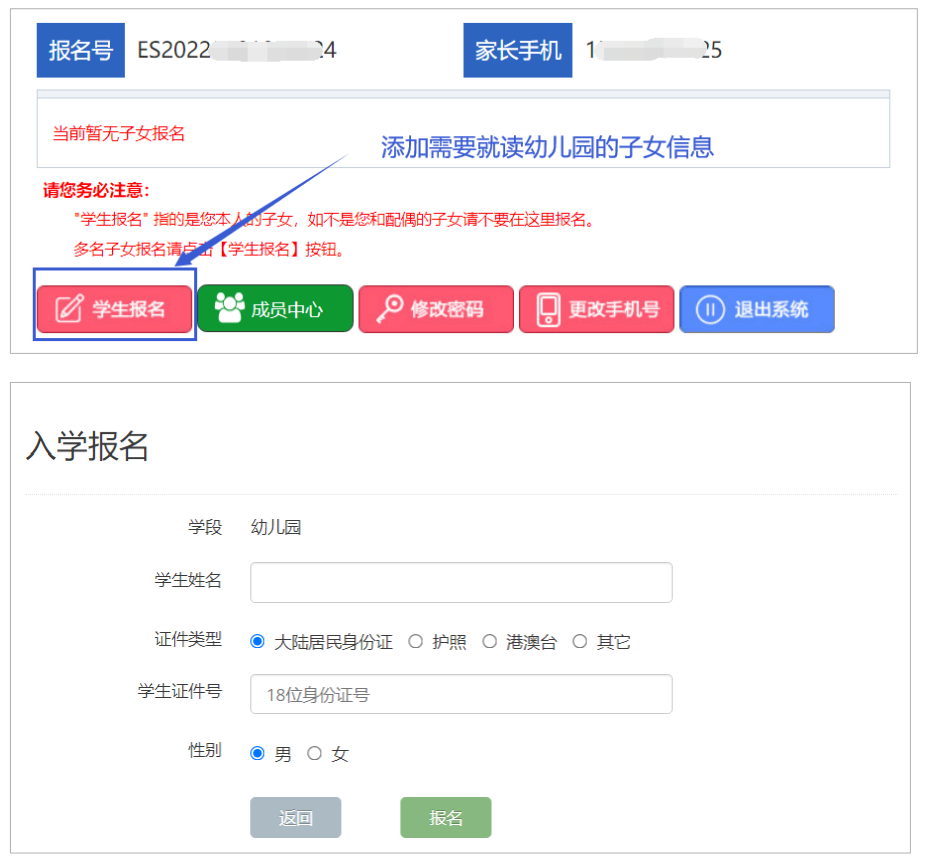Select 大陆居民身份证 as the ID type
The height and width of the screenshot is (865, 930).
point(258,642)
